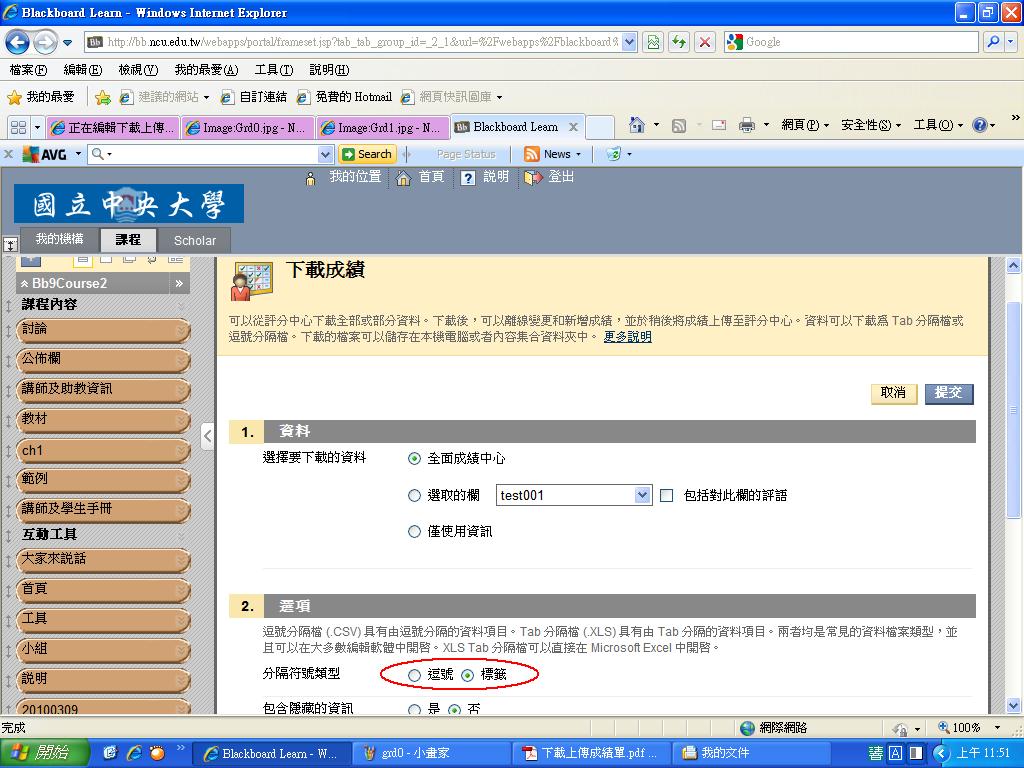This screenshot has width=1024, height=768.
Task: Open the favorites star icon
Action: pos(15,97)
